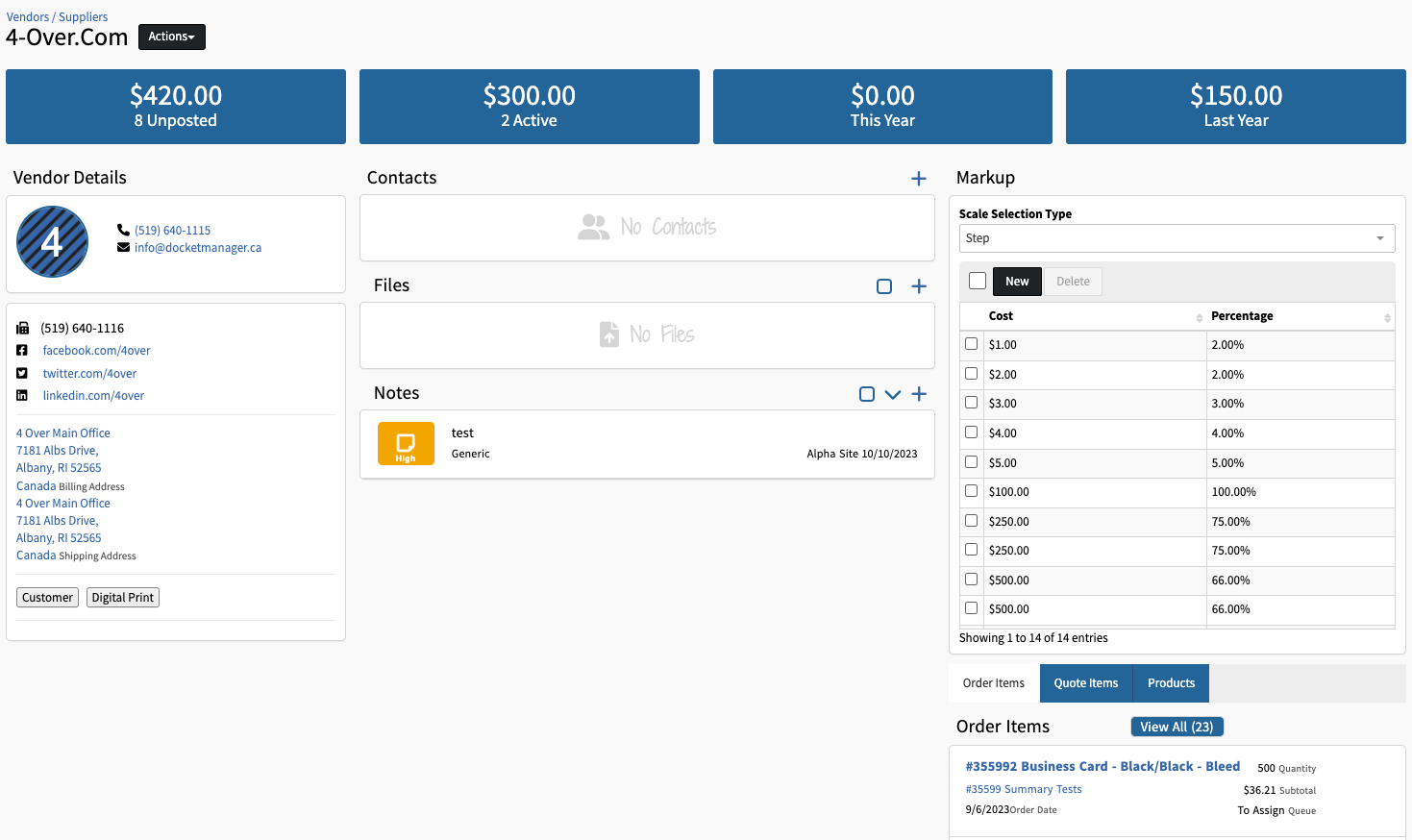This screenshot has width=1412, height=840.
Task: Click the vendor email envelope icon
Action: click(123, 247)
